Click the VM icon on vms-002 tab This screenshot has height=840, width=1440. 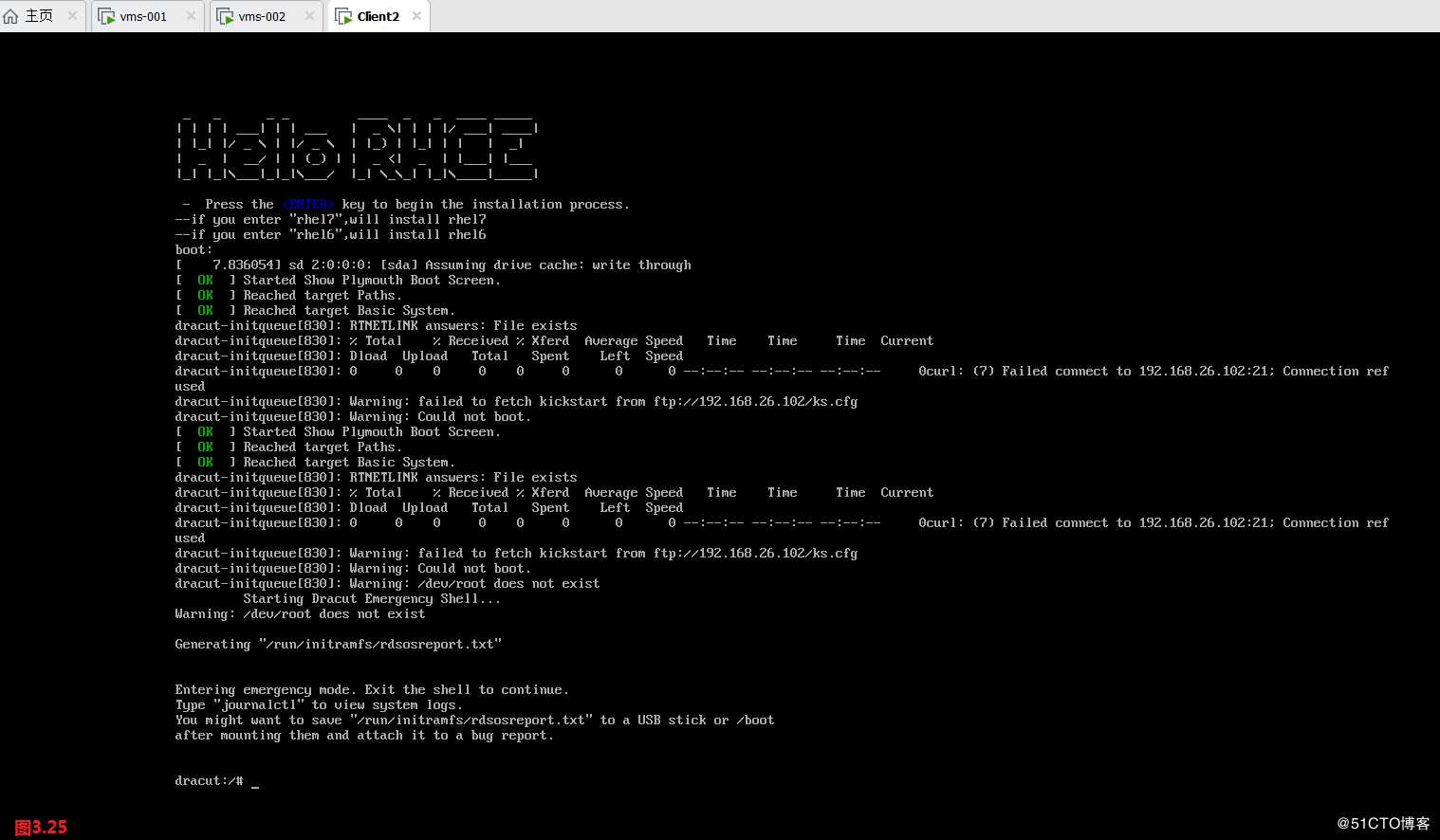(226, 16)
